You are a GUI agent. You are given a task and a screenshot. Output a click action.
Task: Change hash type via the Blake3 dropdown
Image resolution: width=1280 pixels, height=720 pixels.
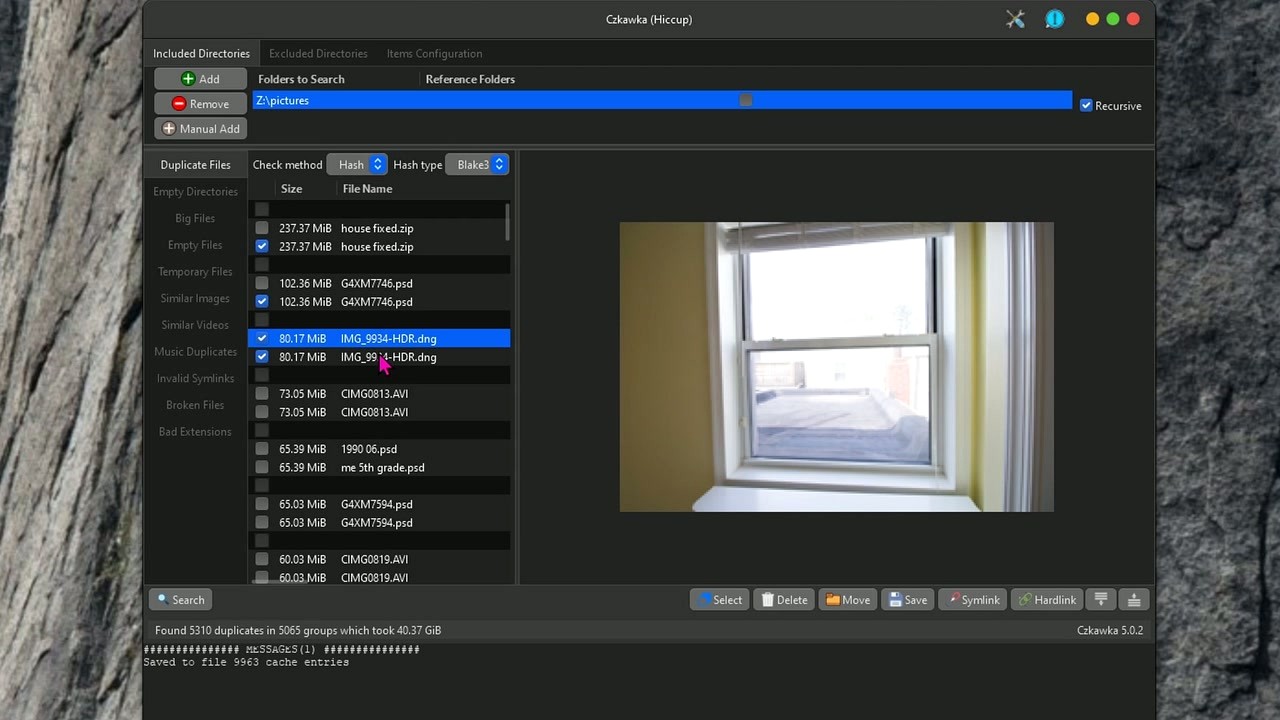(478, 164)
